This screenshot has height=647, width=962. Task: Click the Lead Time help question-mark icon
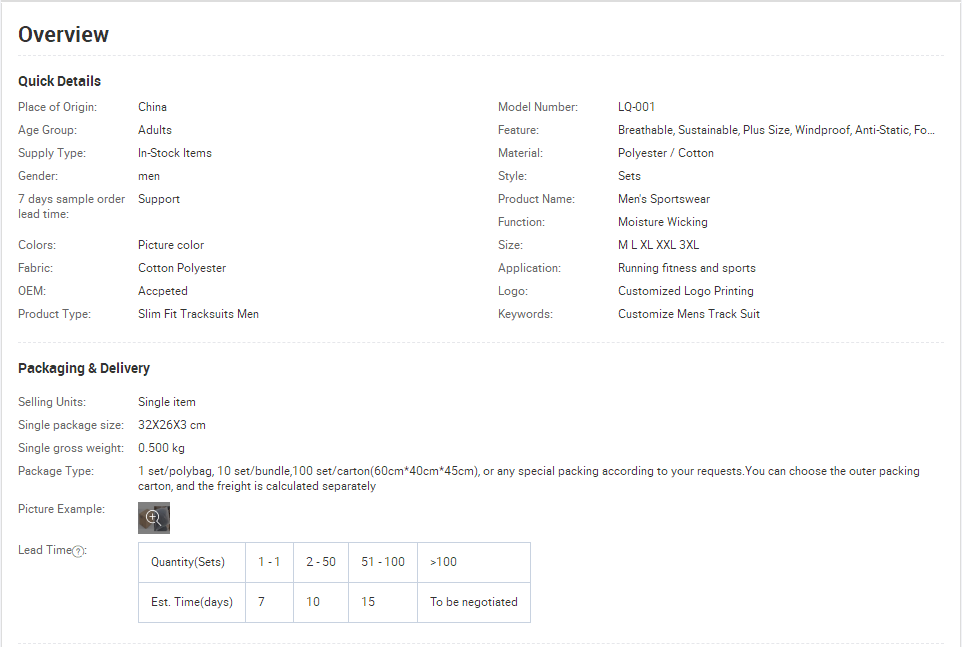(x=78, y=551)
